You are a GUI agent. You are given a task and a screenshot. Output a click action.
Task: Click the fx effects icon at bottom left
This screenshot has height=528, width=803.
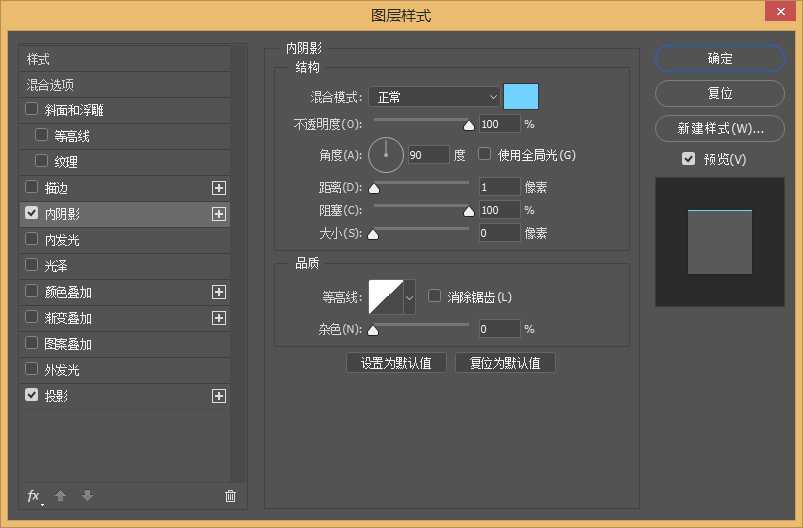click(x=34, y=496)
